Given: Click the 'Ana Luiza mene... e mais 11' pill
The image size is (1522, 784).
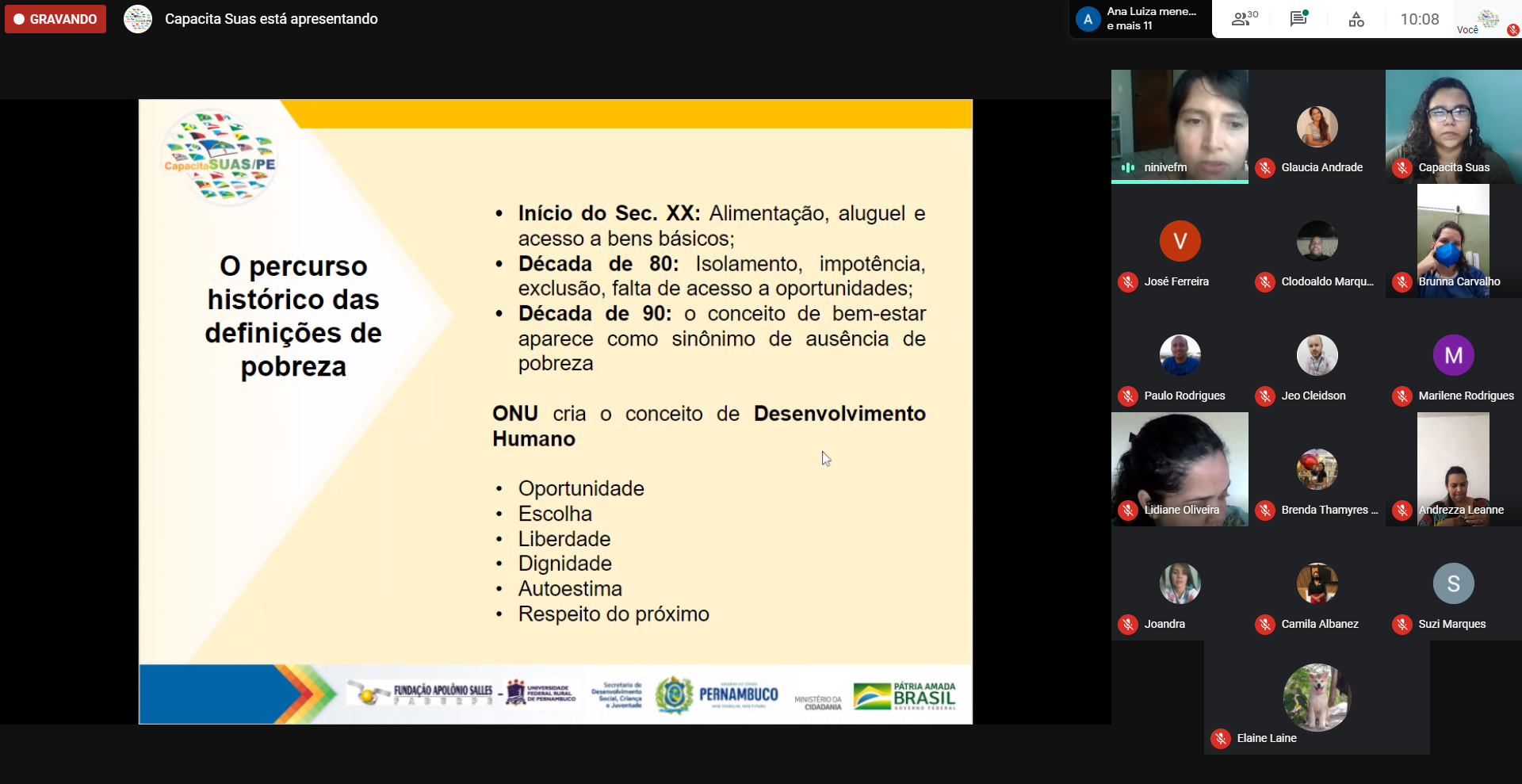Looking at the screenshot, I should coord(1140,19).
